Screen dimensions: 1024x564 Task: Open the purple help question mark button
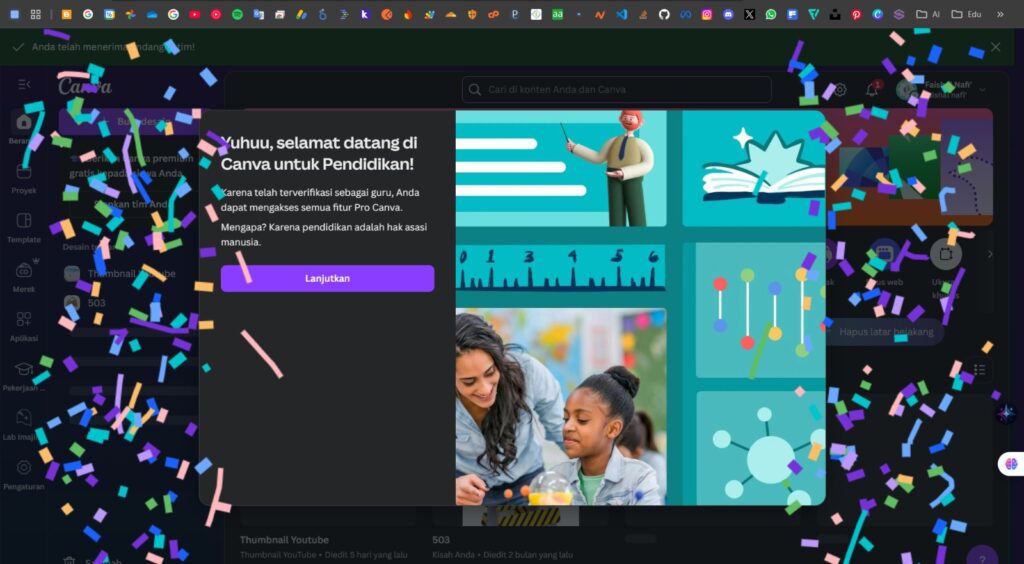[x=982, y=558]
